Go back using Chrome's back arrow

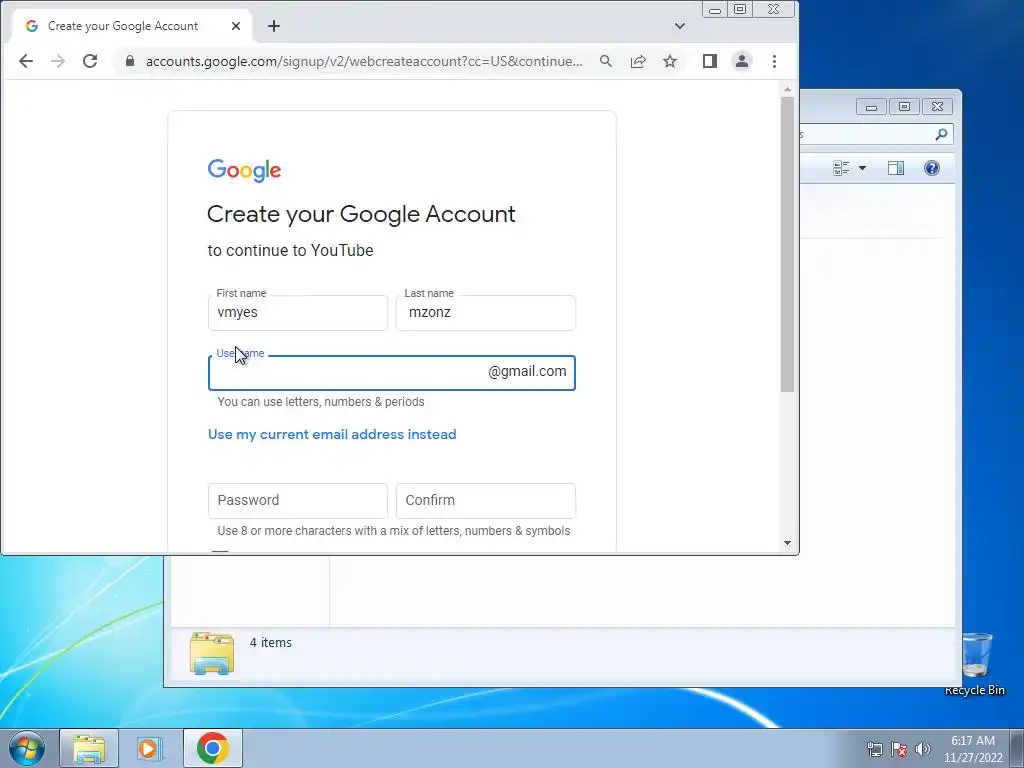pos(25,61)
